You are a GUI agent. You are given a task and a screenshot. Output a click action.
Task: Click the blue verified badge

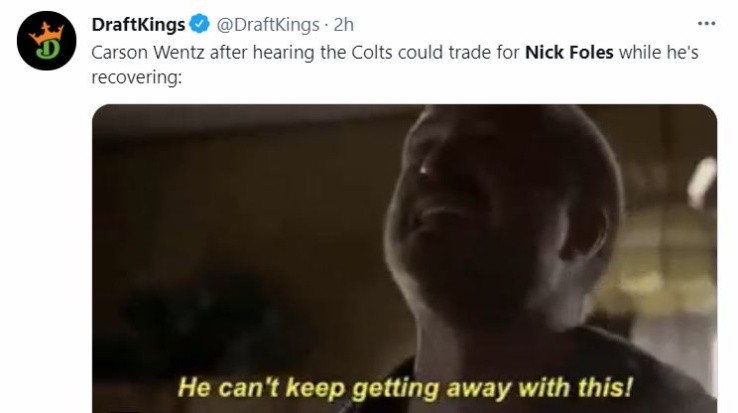point(200,24)
